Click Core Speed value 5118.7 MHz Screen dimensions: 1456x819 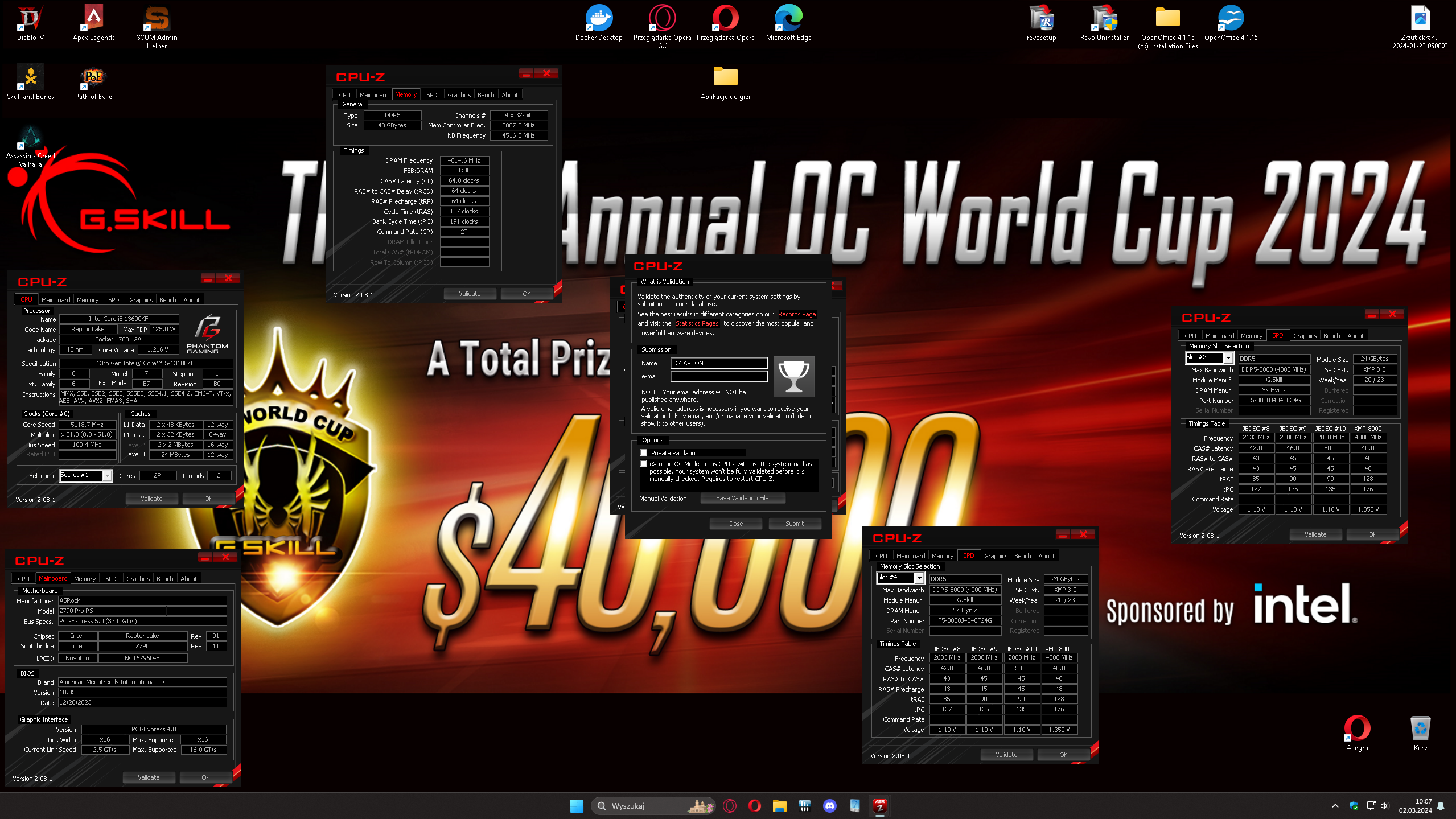click(x=87, y=425)
